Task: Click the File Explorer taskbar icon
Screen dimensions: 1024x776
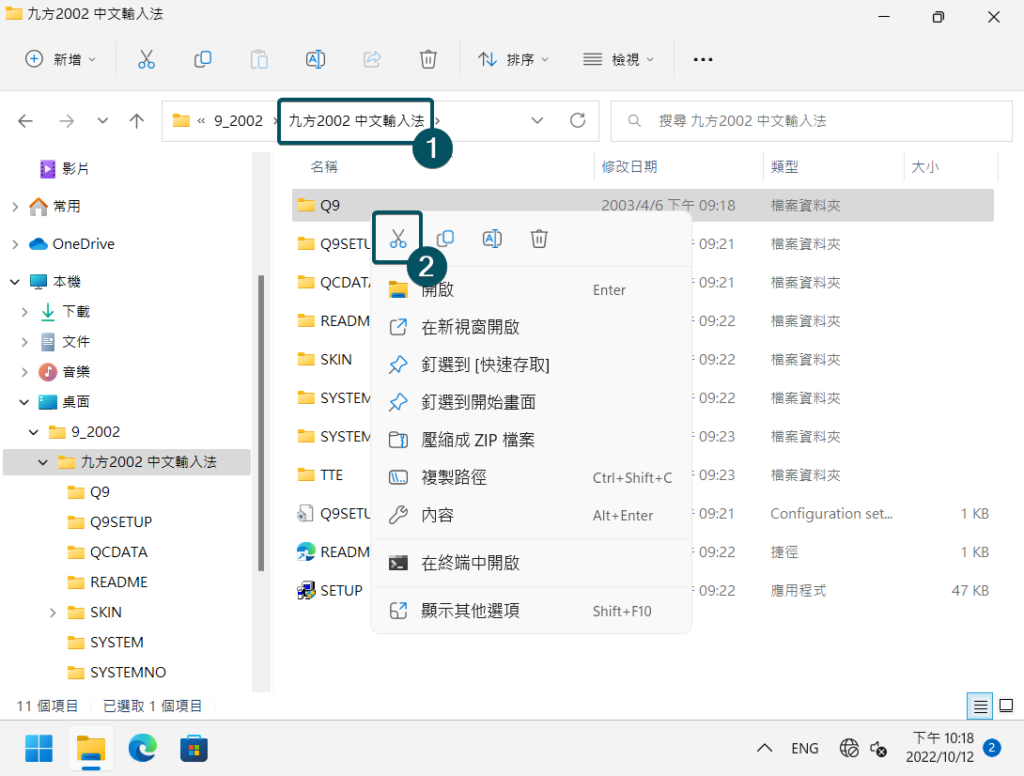Action: point(91,749)
